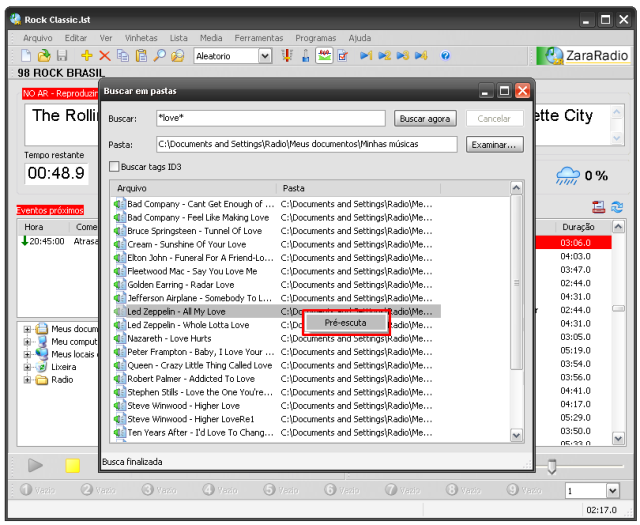Select Bruce Springsteen - Tunnel Of Love
This screenshot has width=640, height=525.
click(x=194, y=231)
